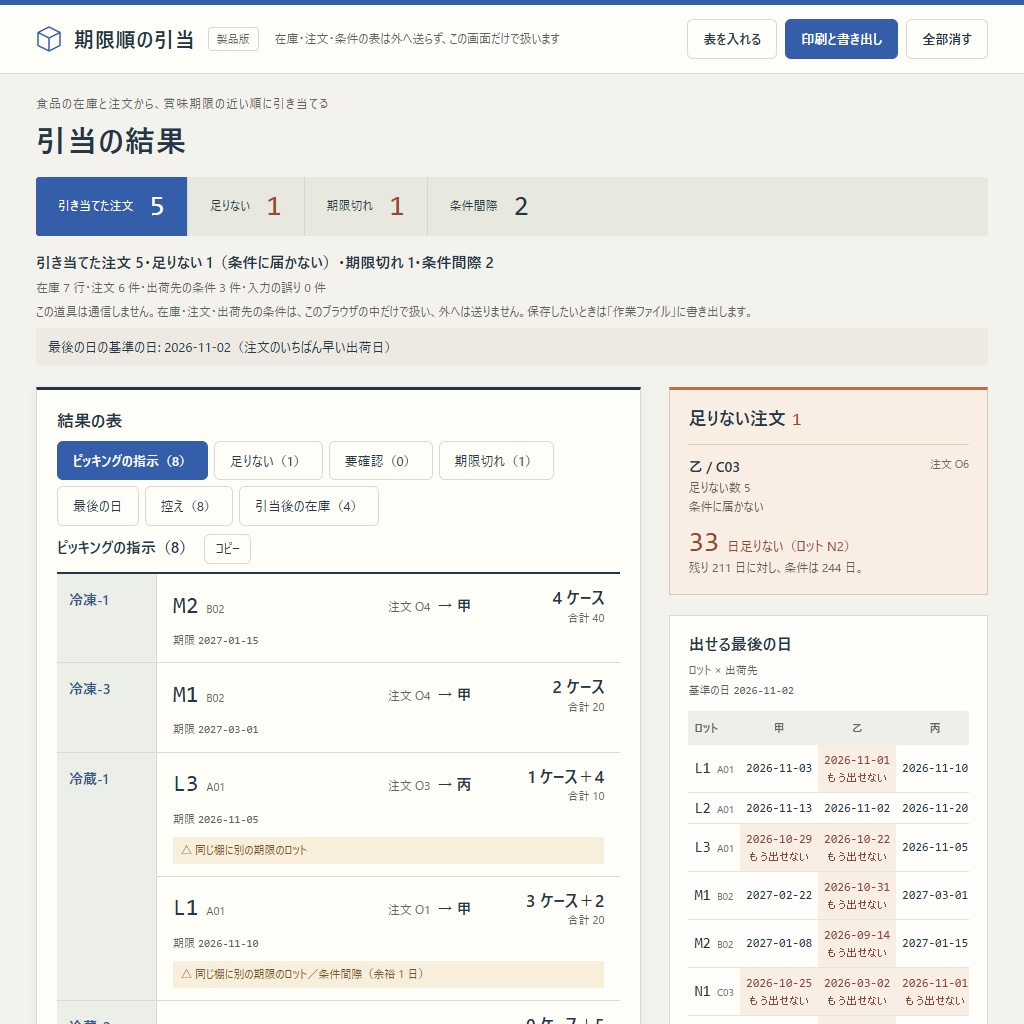This screenshot has height=1024, width=1024.
Task: Click the 最後の日の基準の日 2026-11-02 notice
Action: click(511, 347)
